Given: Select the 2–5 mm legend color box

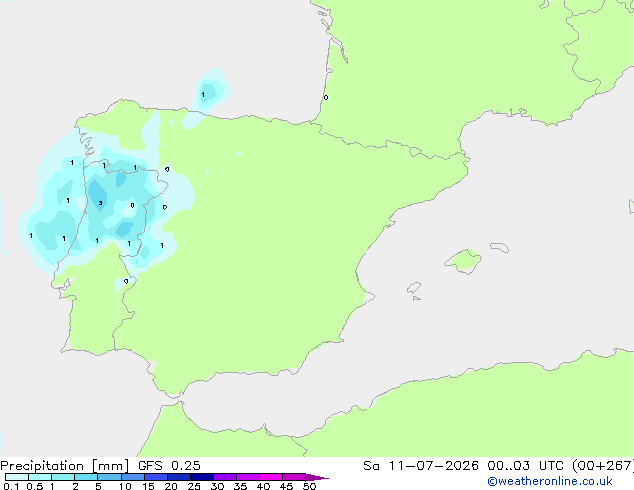Looking at the screenshot, I should [x=86, y=477].
